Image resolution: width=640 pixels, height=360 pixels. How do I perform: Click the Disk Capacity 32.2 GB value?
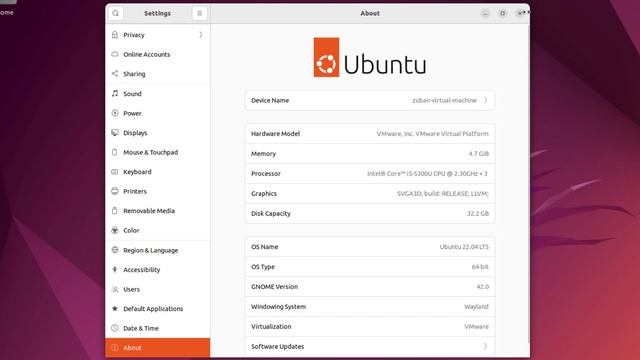(x=478, y=213)
